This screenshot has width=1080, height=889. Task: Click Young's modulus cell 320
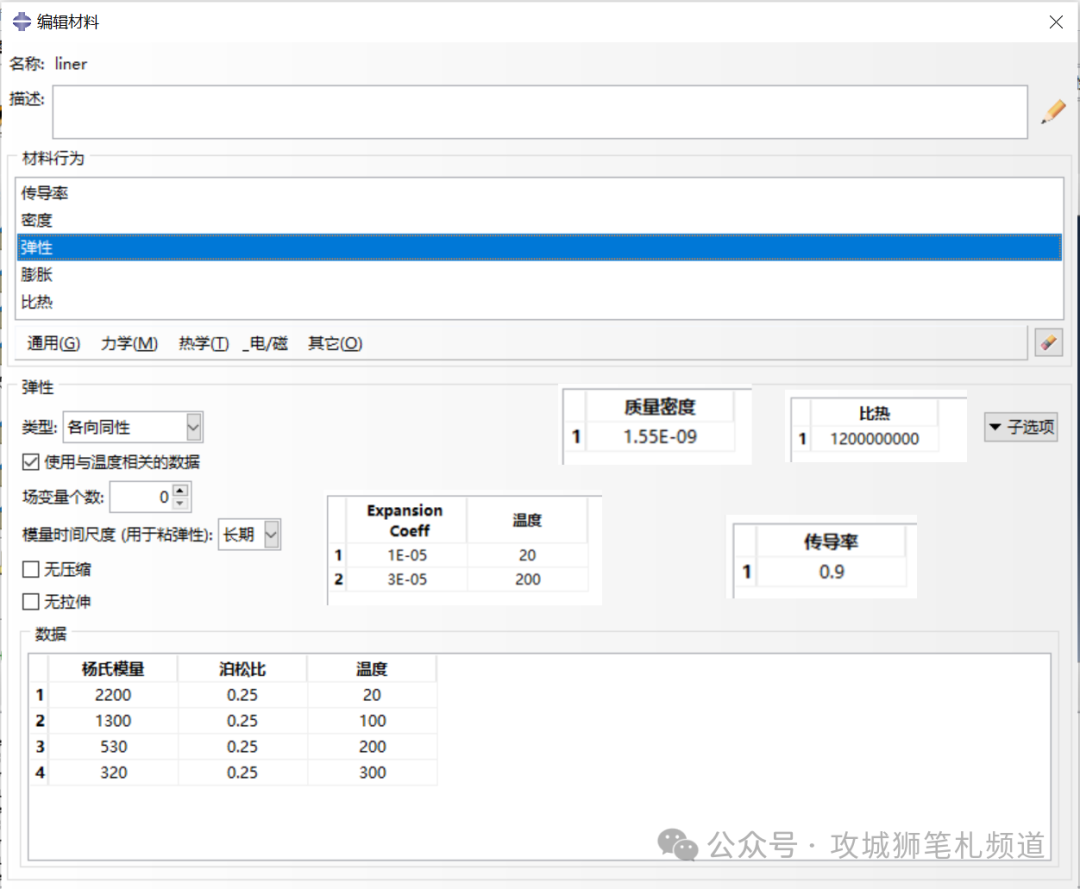tap(113, 773)
